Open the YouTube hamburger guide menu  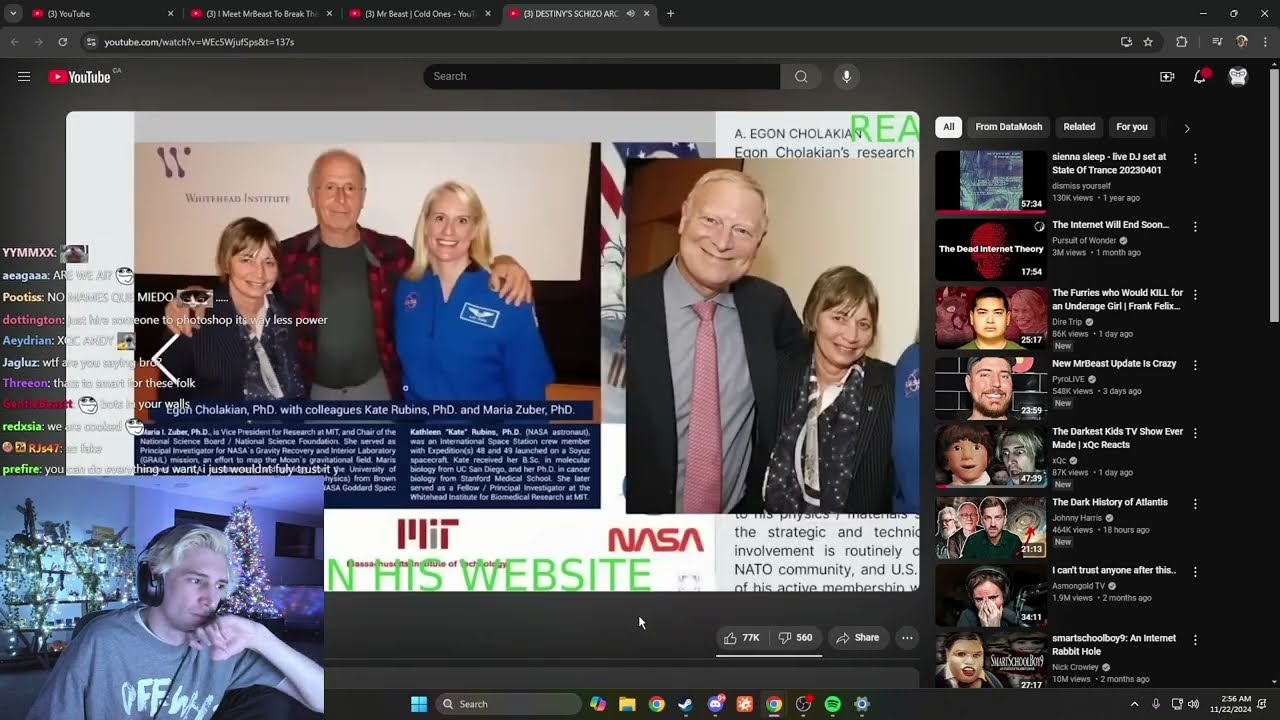point(24,77)
